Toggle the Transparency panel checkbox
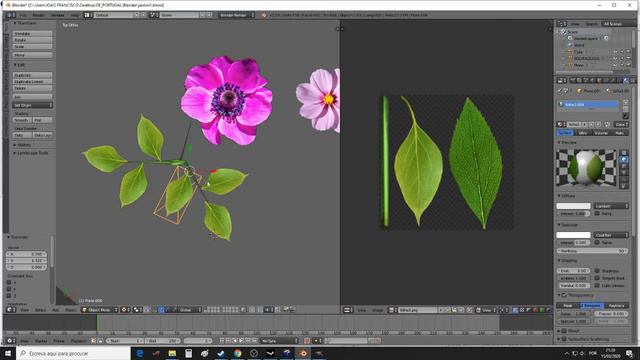Viewport: 640px width, 360px height. (x=564, y=295)
